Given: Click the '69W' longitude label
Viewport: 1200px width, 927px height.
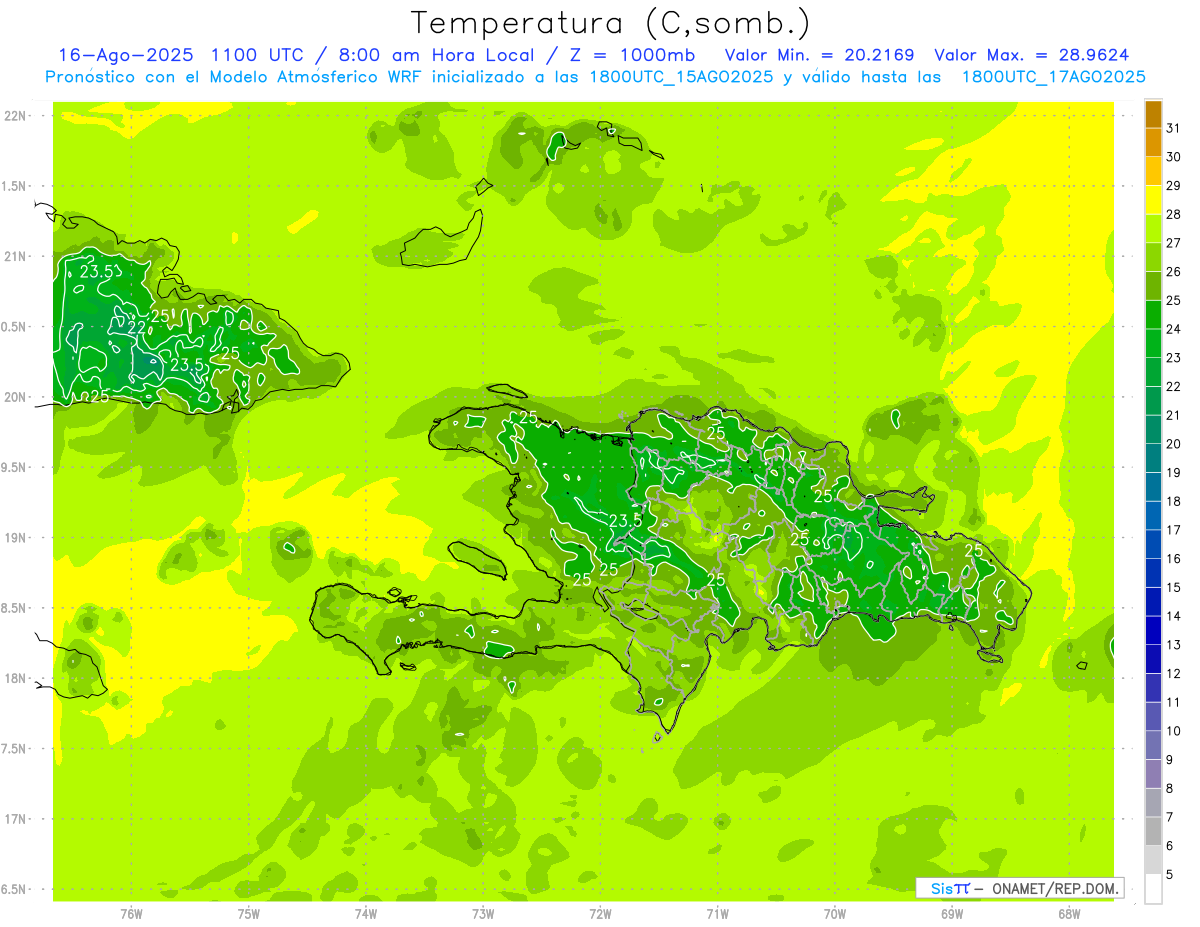Looking at the screenshot, I should click(952, 914).
